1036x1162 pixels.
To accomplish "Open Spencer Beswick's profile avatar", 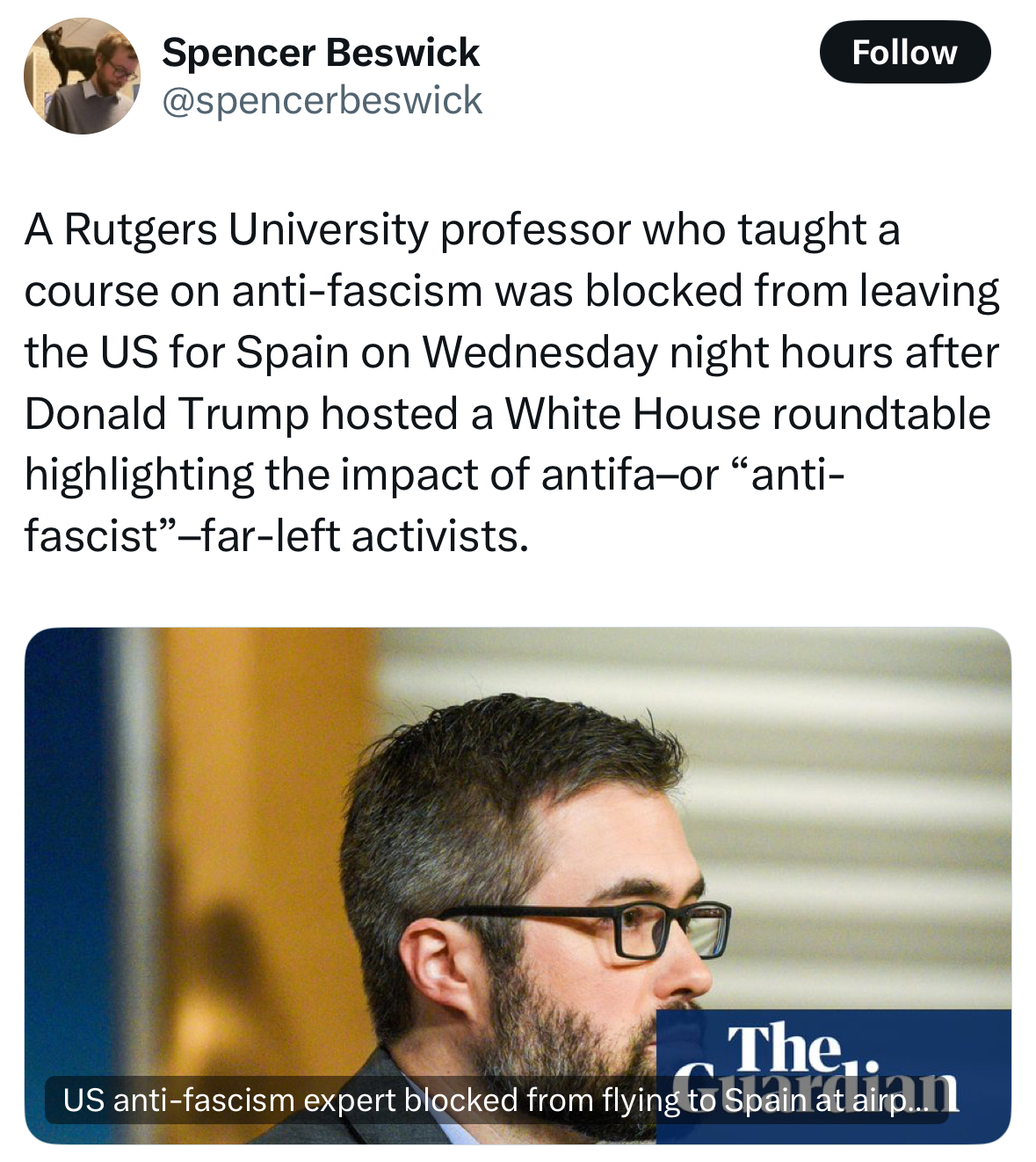I will 82,76.
